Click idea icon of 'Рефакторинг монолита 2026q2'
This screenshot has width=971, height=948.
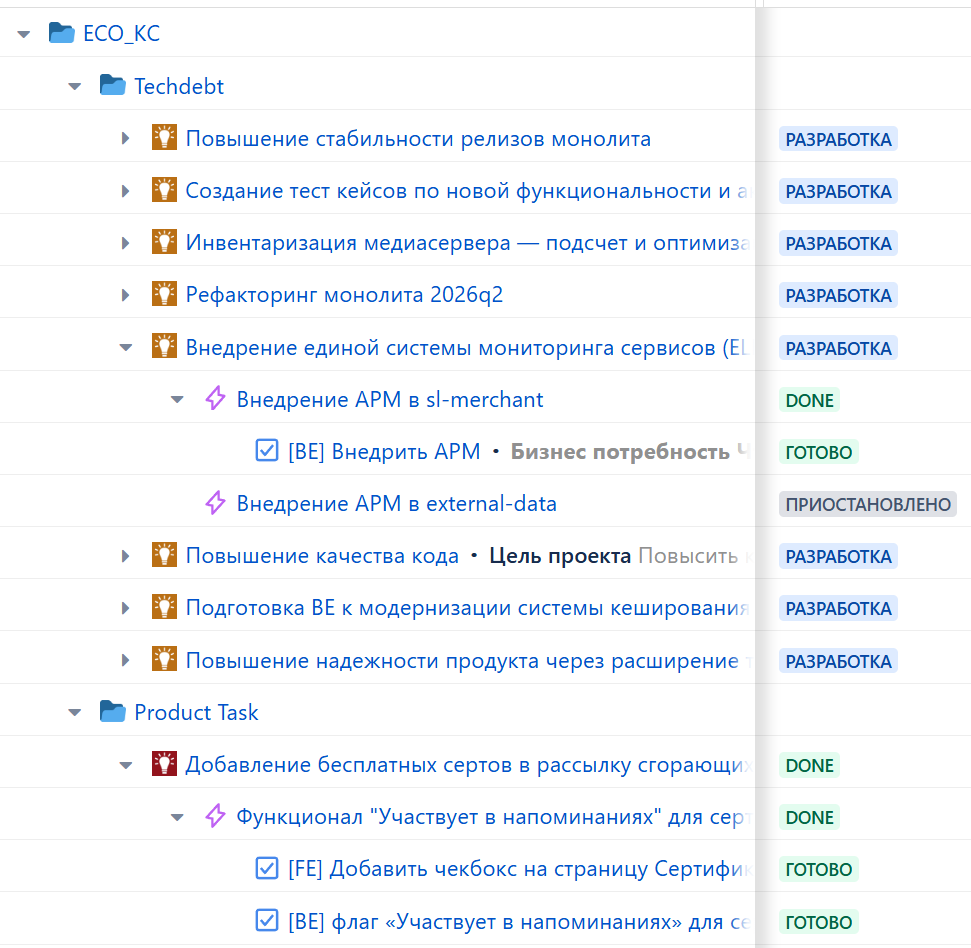[x=164, y=294]
